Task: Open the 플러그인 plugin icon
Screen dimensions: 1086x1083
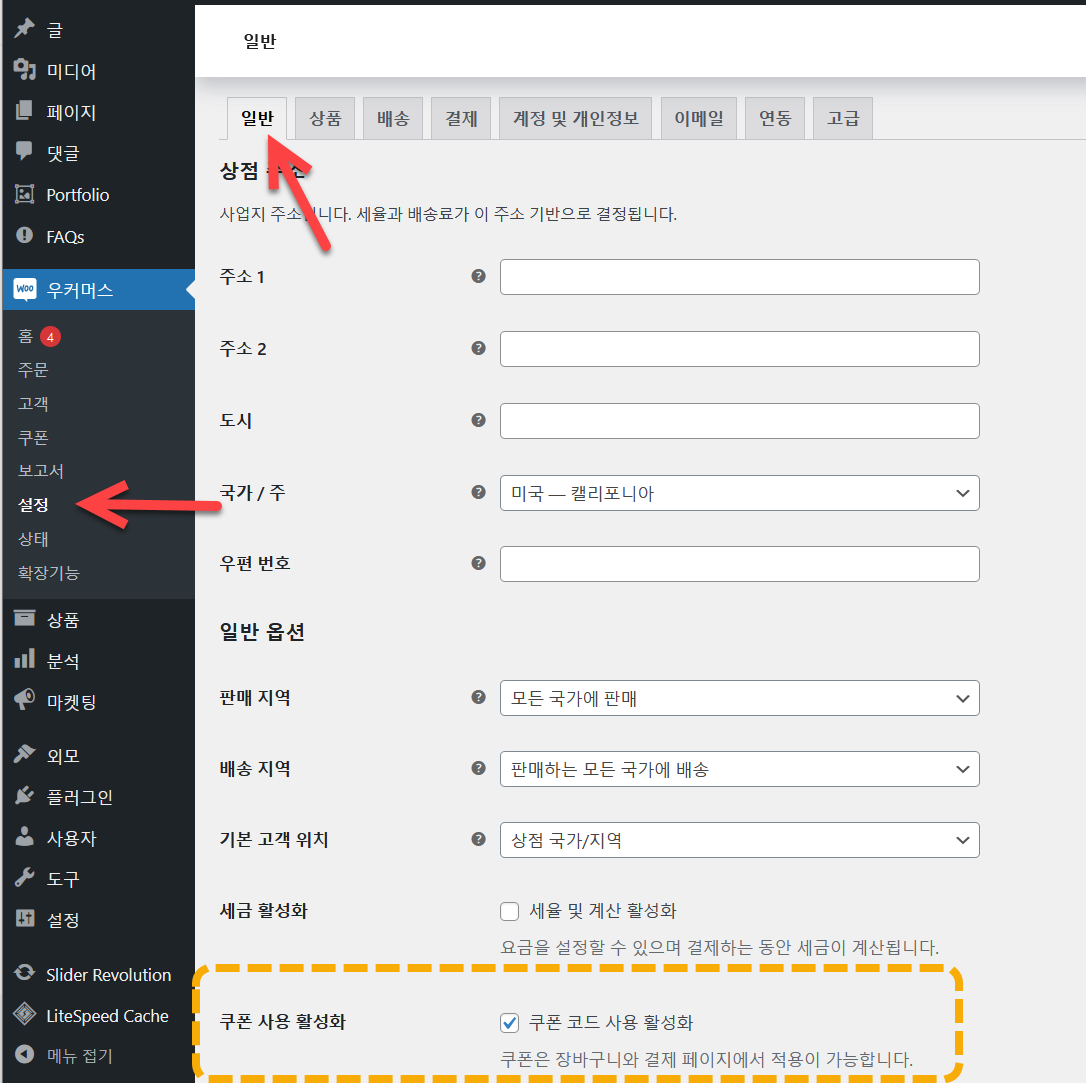Action: click(26, 796)
